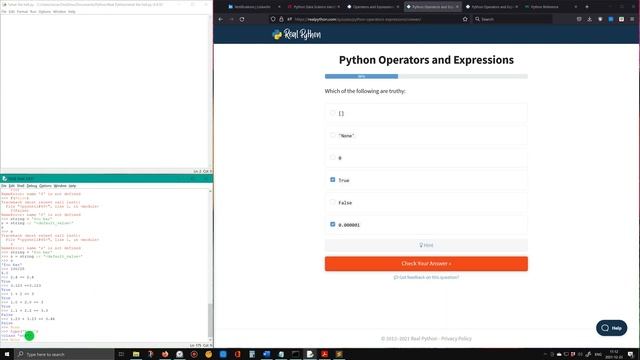
Task: Click the Real Python logo
Action: click(x=297, y=35)
